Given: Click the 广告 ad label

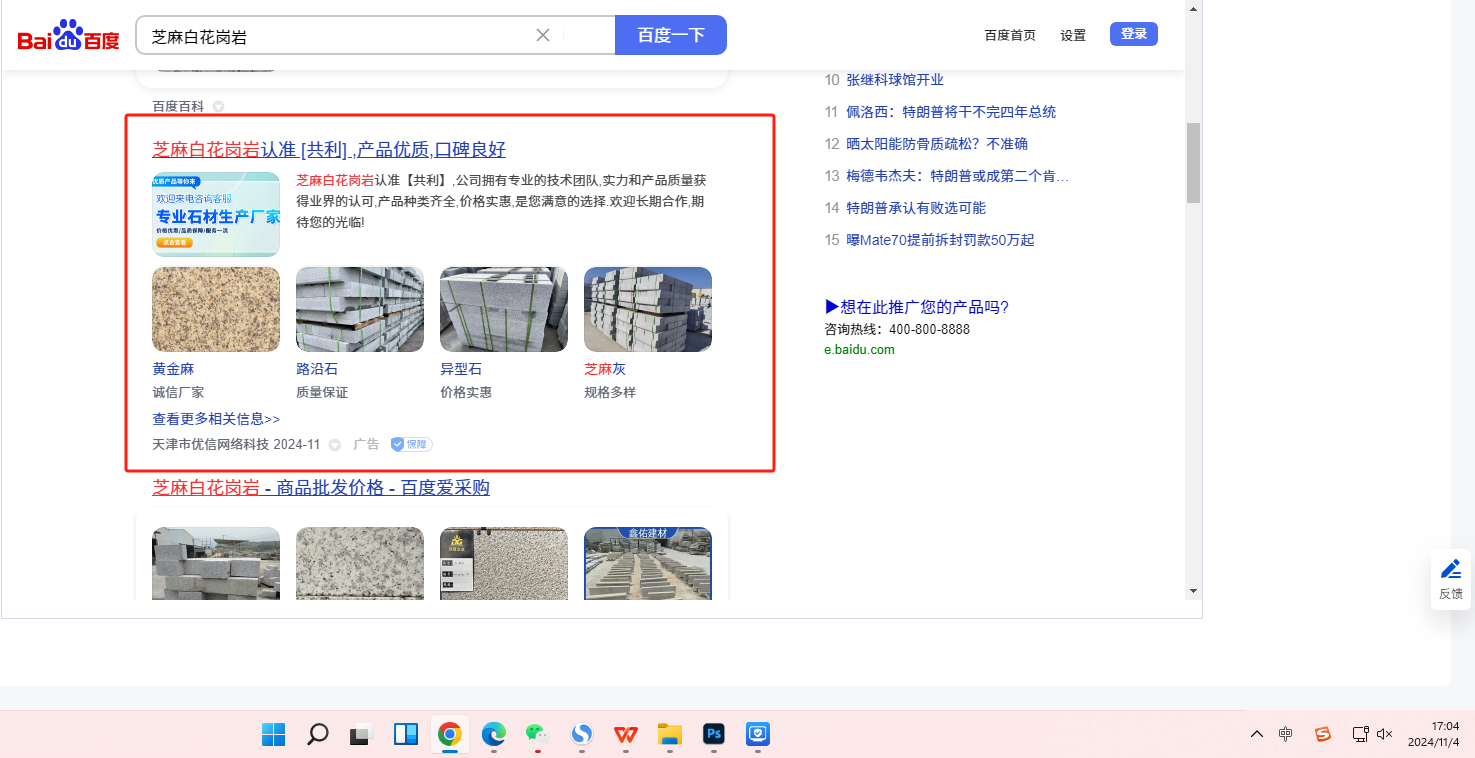Looking at the screenshot, I should click(x=366, y=444).
